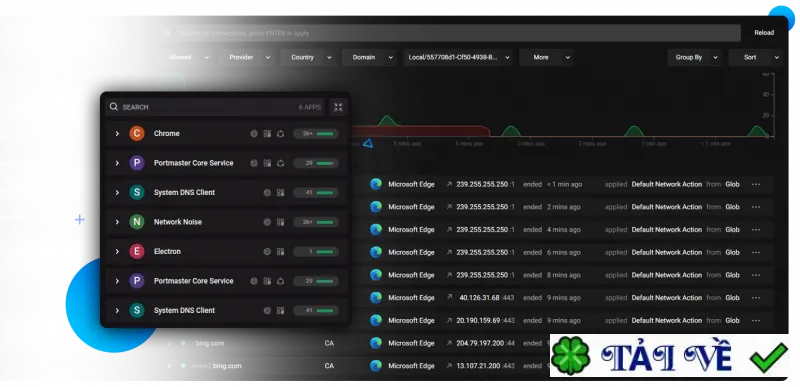This screenshot has height=387, width=800.
Task: Open the three-dots menu for the 40.126.31.68 connection
Action: [756, 298]
